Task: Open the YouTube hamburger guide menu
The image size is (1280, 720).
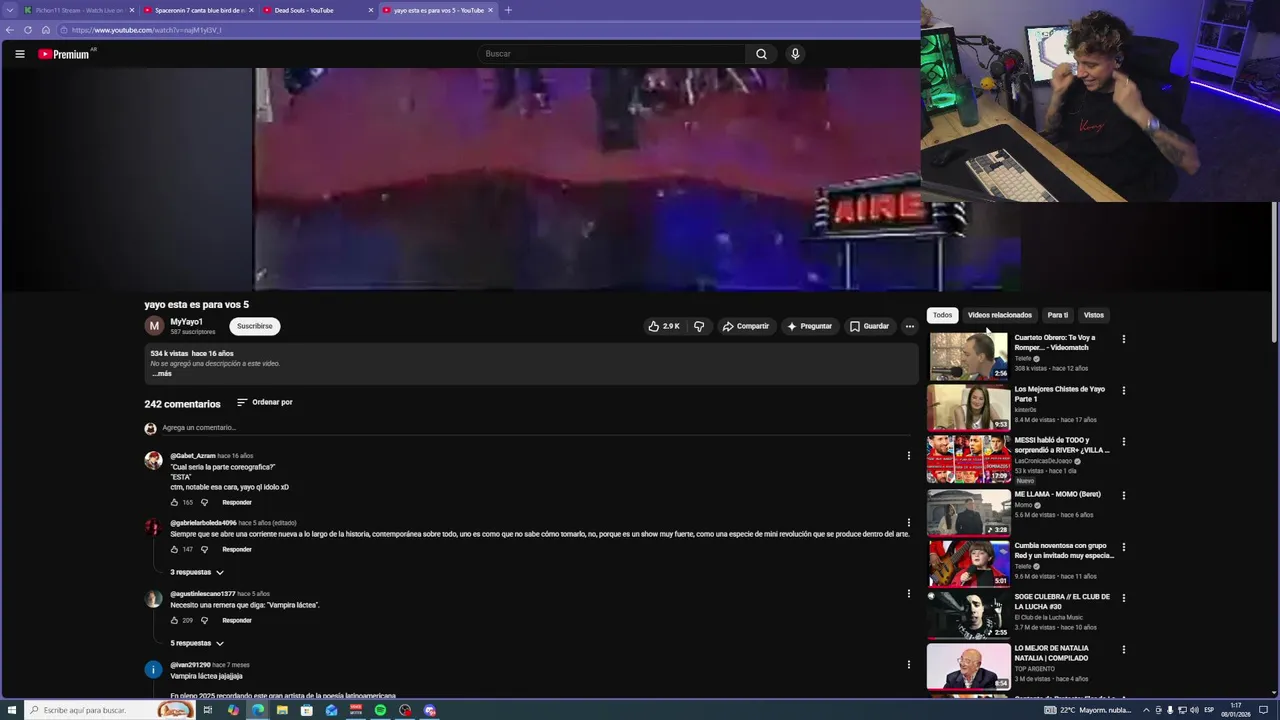Action: (x=20, y=54)
